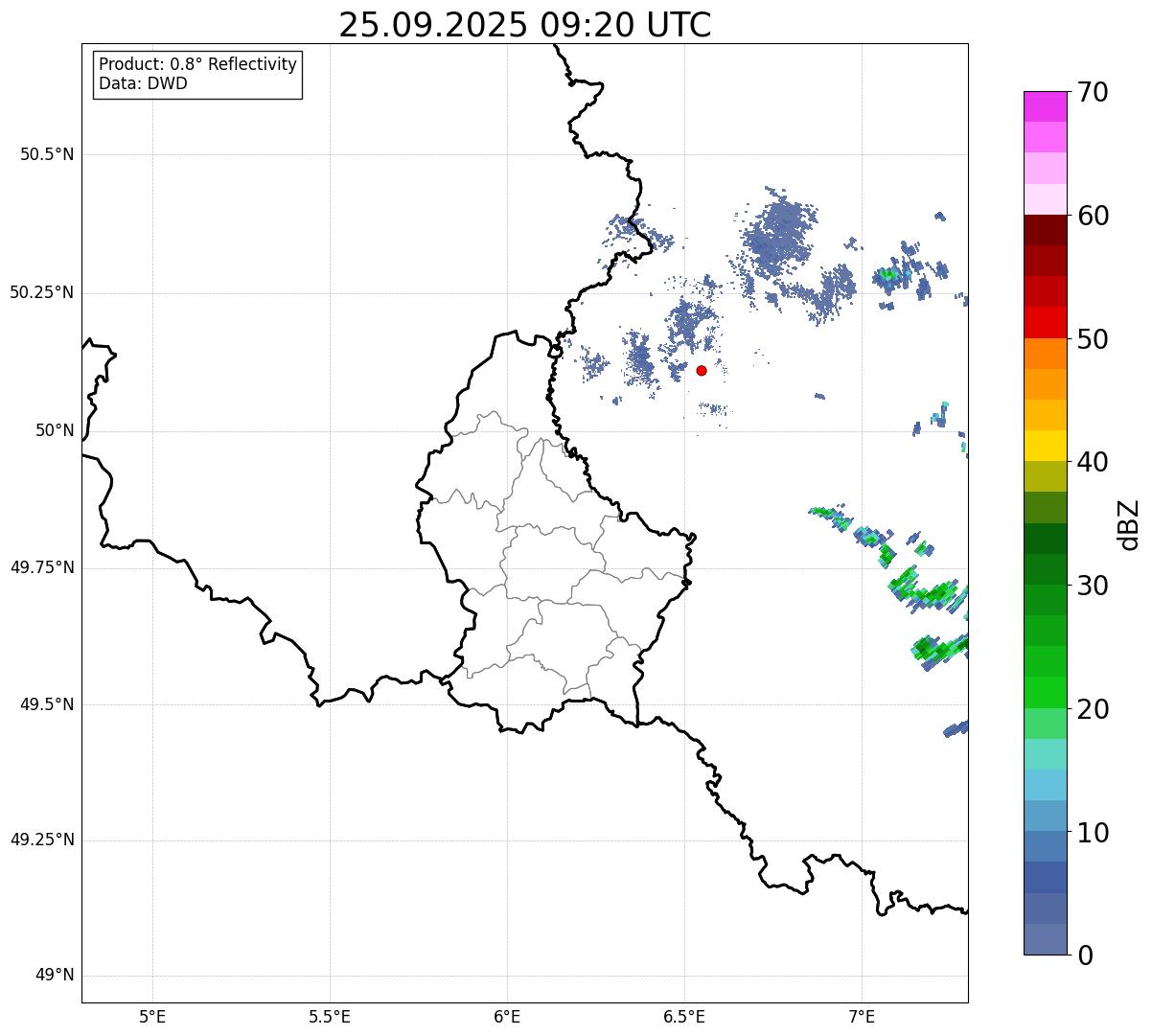
Task: Select the dark maroon colorbar swatch below 60
Action: (x=1046, y=230)
